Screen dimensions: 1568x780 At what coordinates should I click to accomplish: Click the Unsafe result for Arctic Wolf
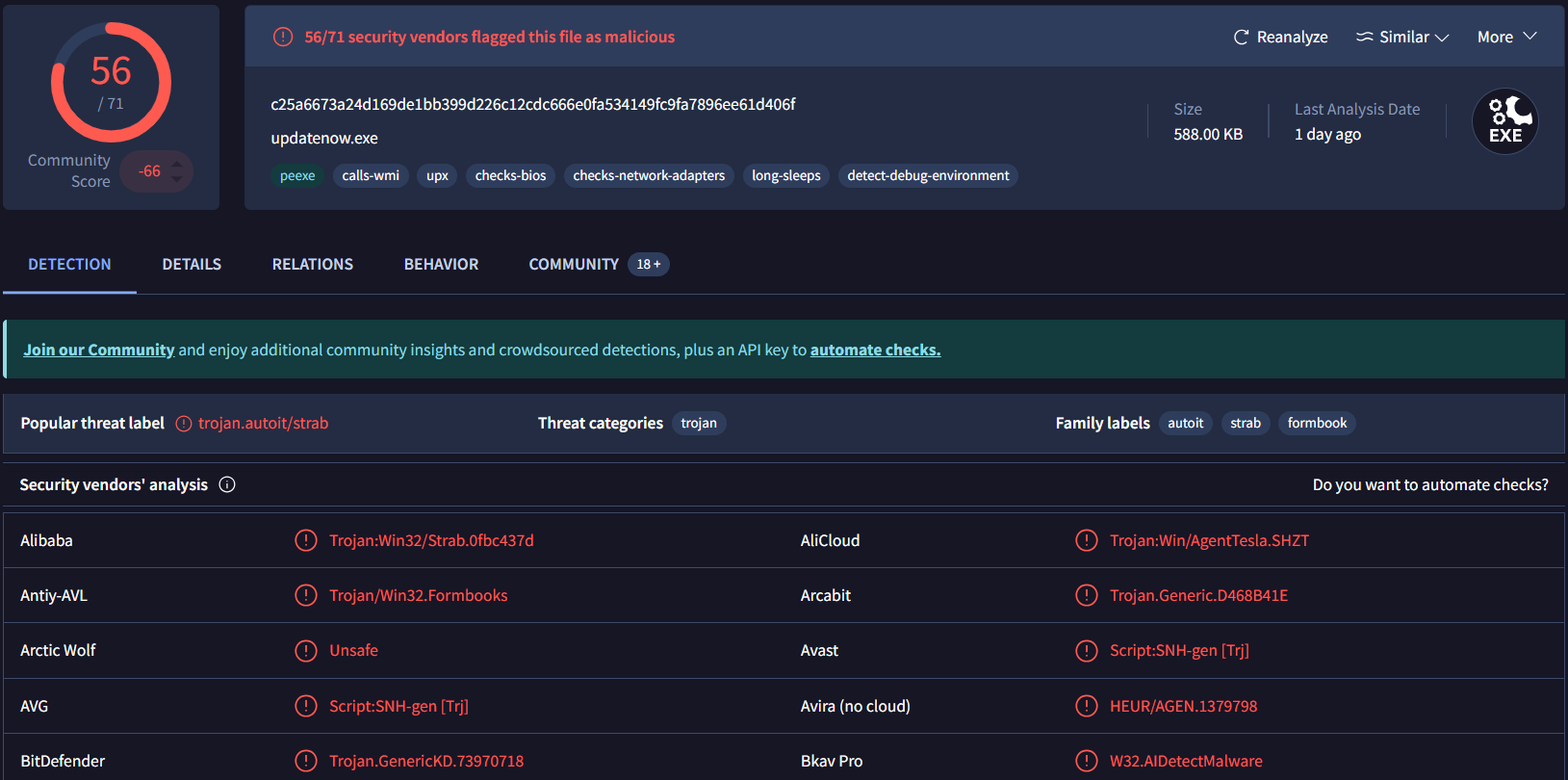coord(353,650)
